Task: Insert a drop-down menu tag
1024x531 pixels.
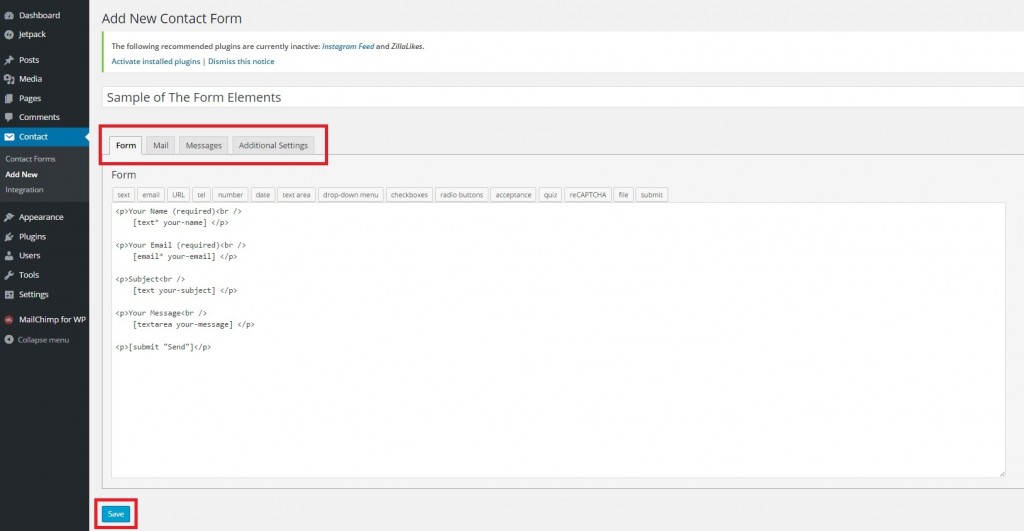Action: (x=350, y=195)
